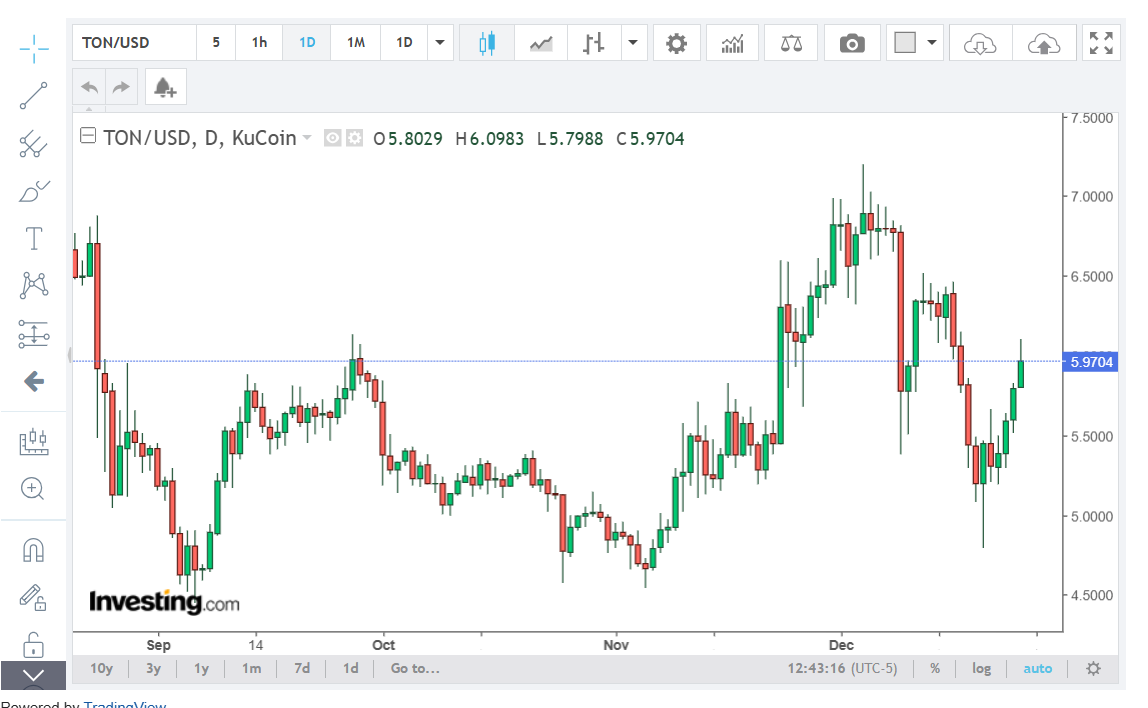This screenshot has width=1148, height=708.
Task: Select bar chart style
Action: point(594,43)
